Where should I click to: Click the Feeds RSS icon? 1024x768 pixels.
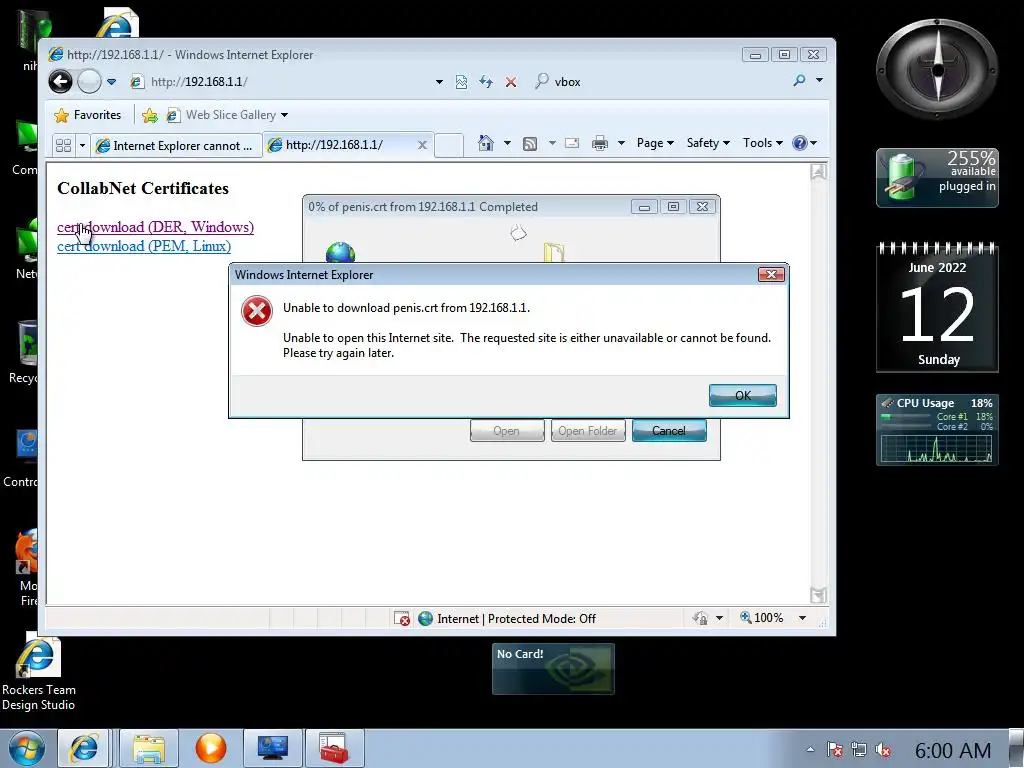[530, 144]
